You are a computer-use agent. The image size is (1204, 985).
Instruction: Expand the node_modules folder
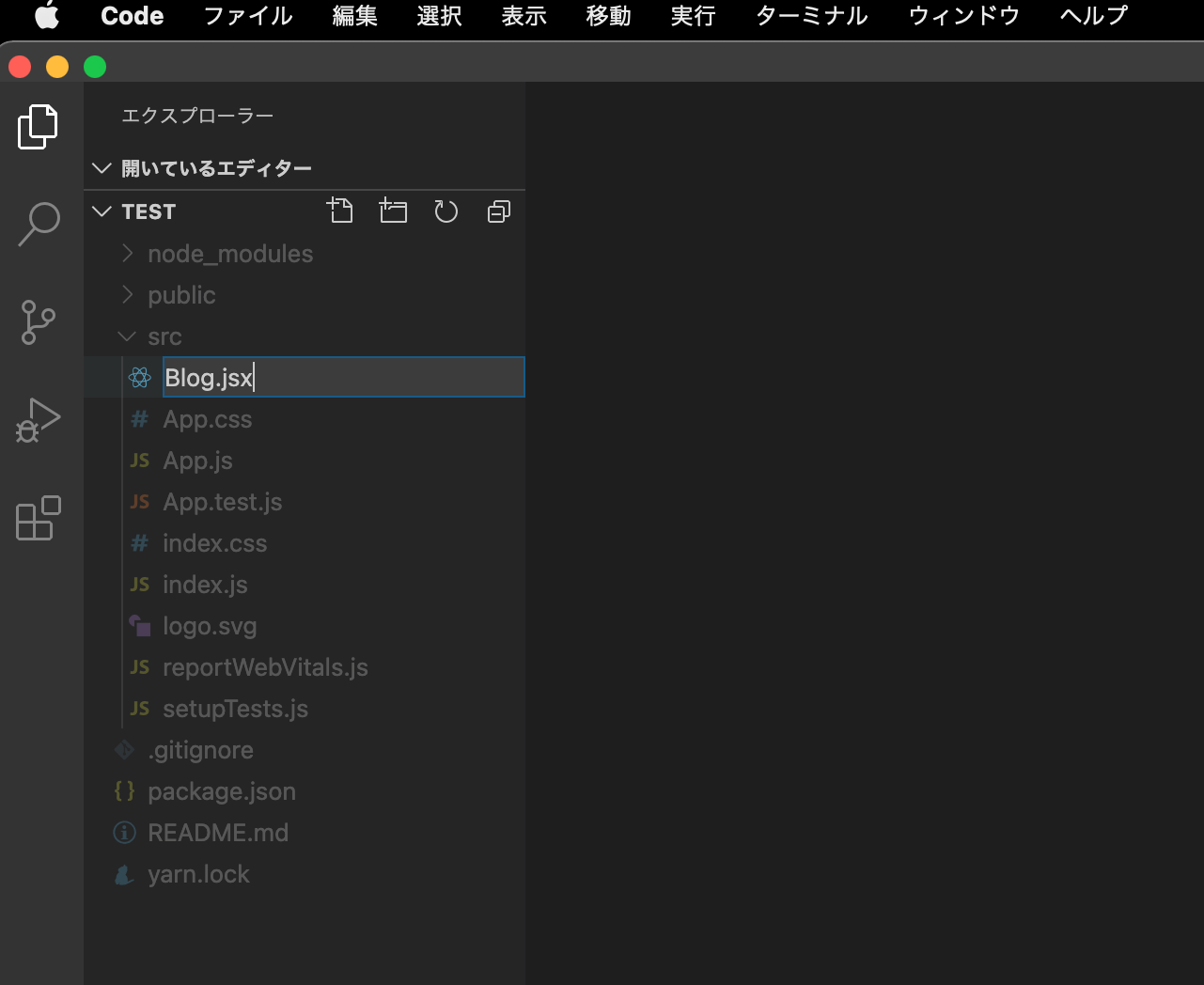(x=128, y=254)
